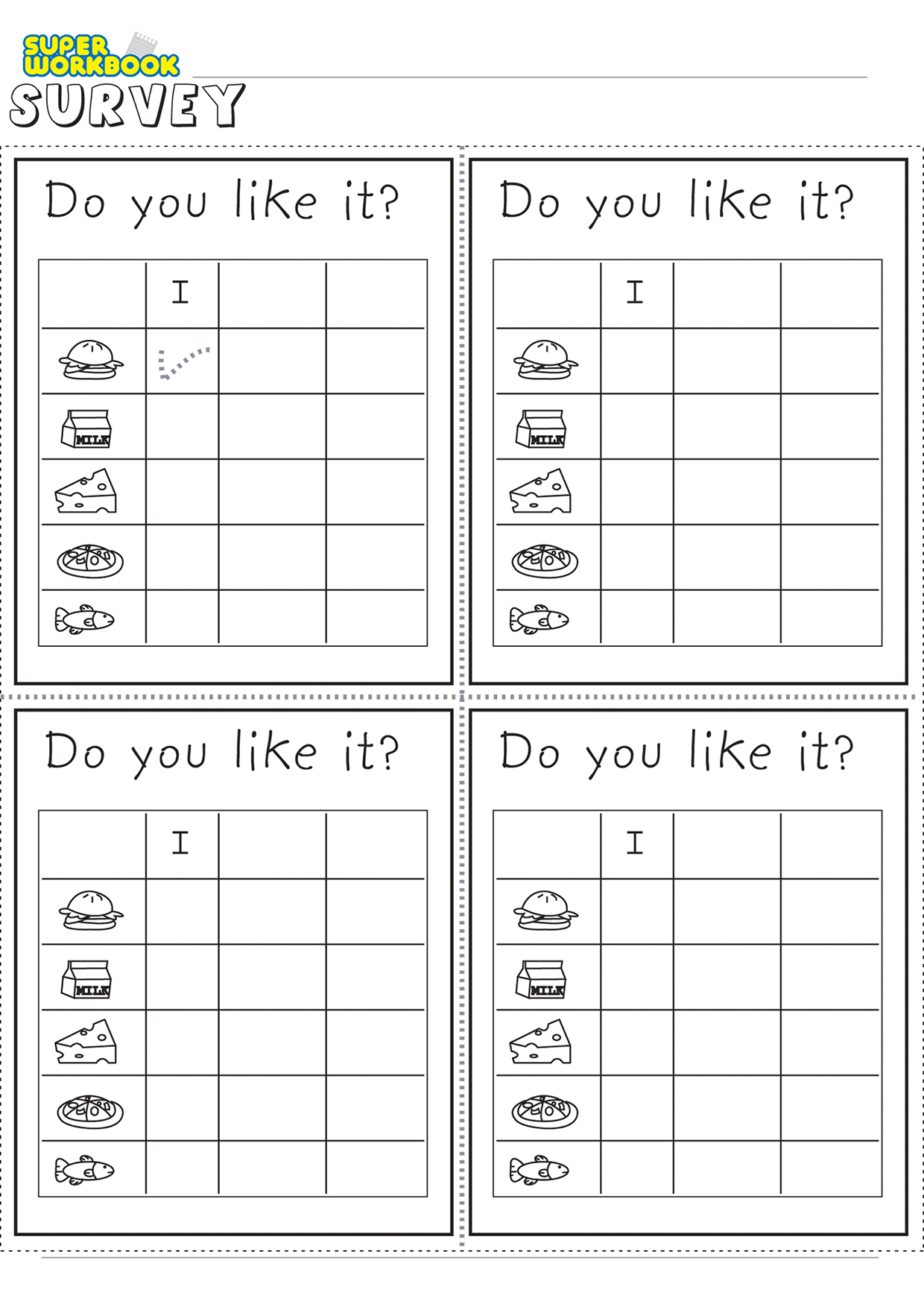
Task: Click the hamburger icon in bottom-right survey
Action: [x=545, y=911]
